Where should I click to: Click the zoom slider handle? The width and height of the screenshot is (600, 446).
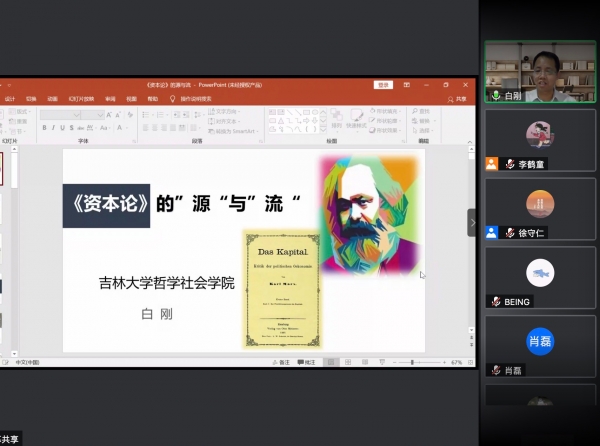[412, 362]
